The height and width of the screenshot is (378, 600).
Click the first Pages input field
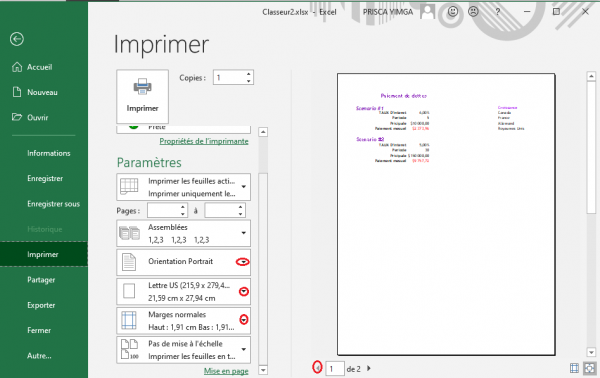(163, 210)
